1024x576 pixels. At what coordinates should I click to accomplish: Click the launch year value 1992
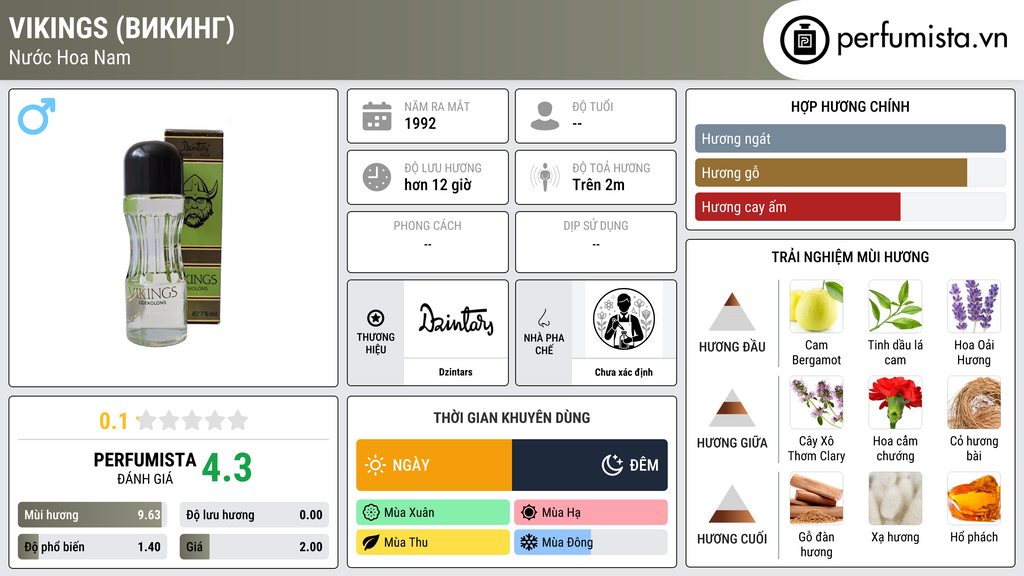click(420, 123)
